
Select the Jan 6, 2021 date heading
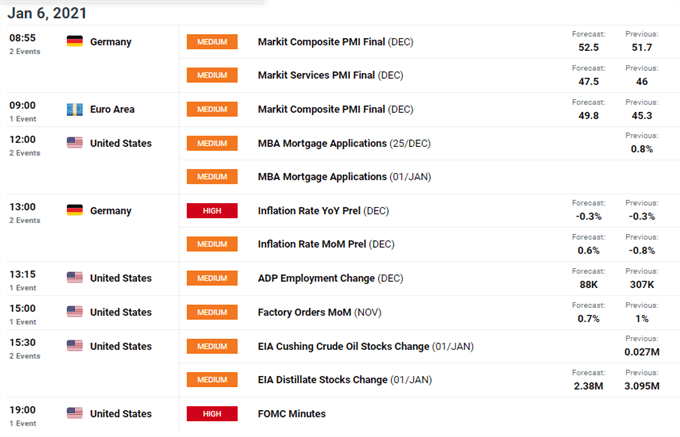(x=47, y=13)
